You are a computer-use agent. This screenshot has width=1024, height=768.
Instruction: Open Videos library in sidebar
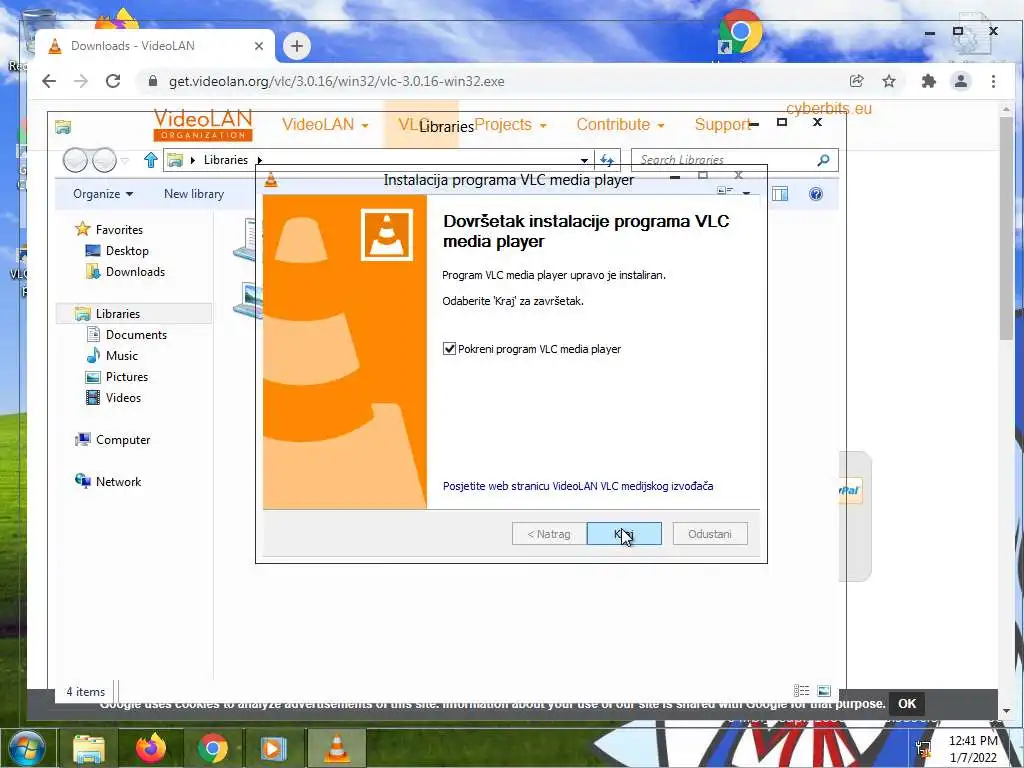pyautogui.click(x=123, y=398)
